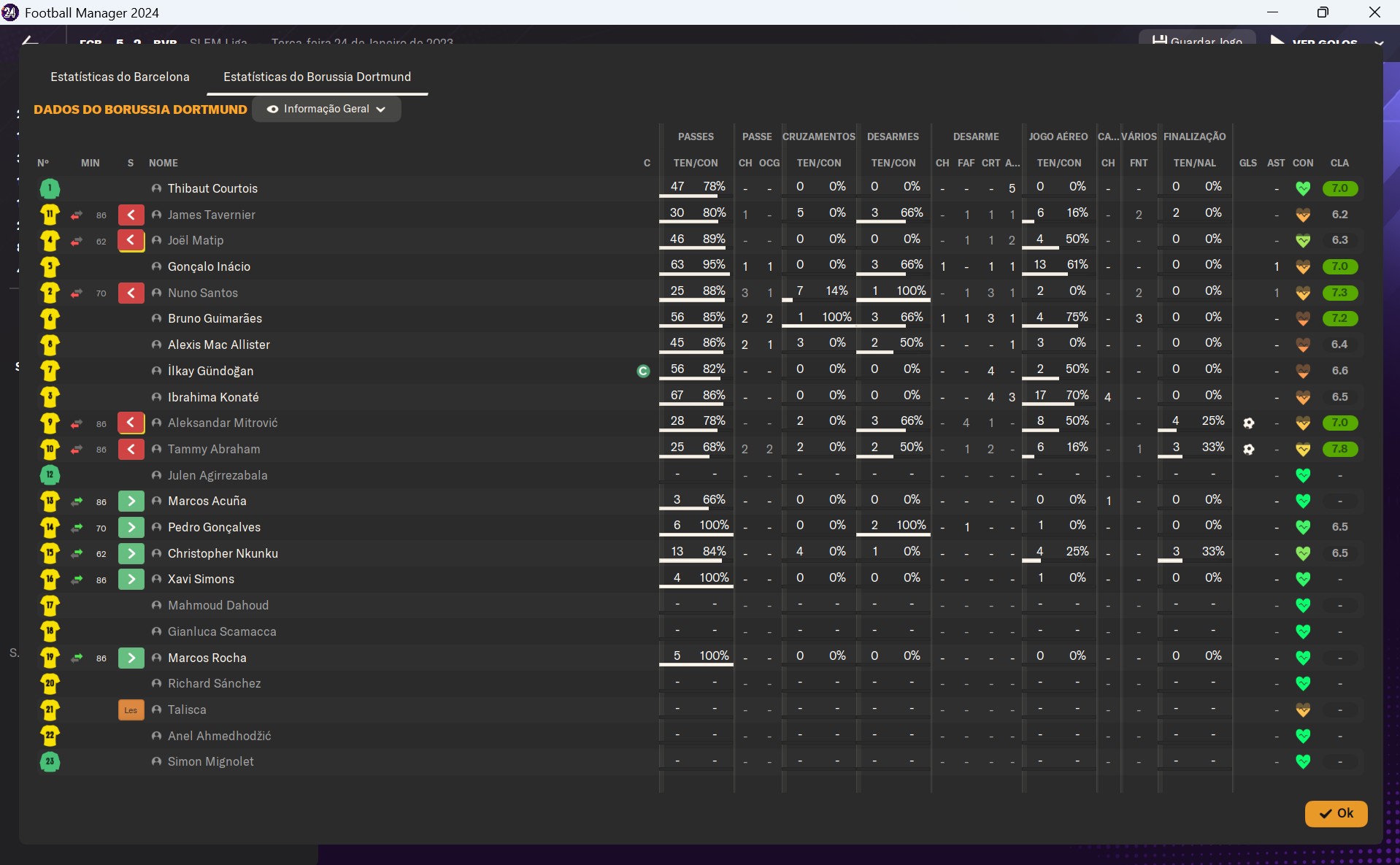Click Aleksandar Mitrović goal ball icon
The height and width of the screenshot is (865, 1400).
1248,423
